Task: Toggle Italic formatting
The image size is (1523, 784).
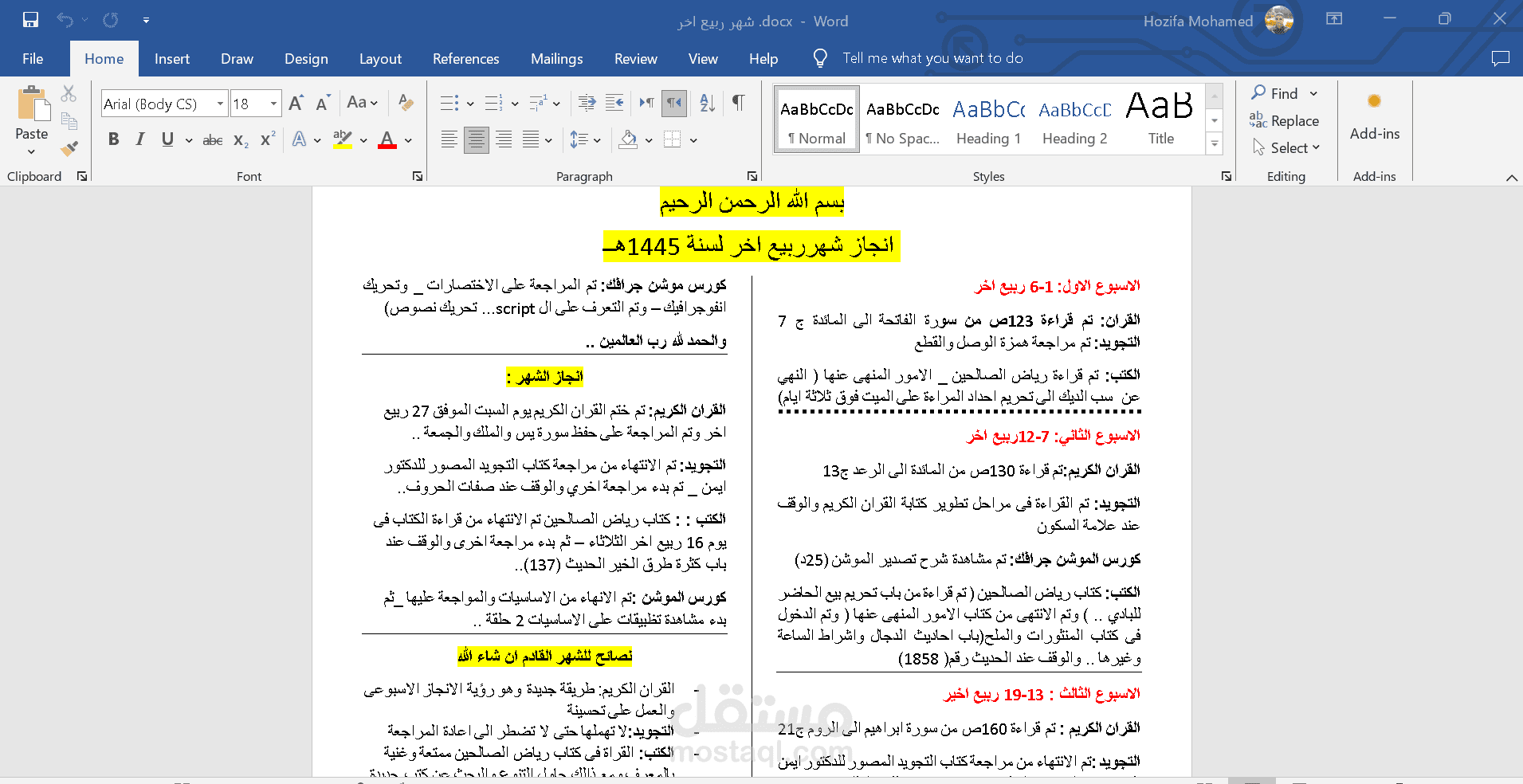Action: click(140, 139)
